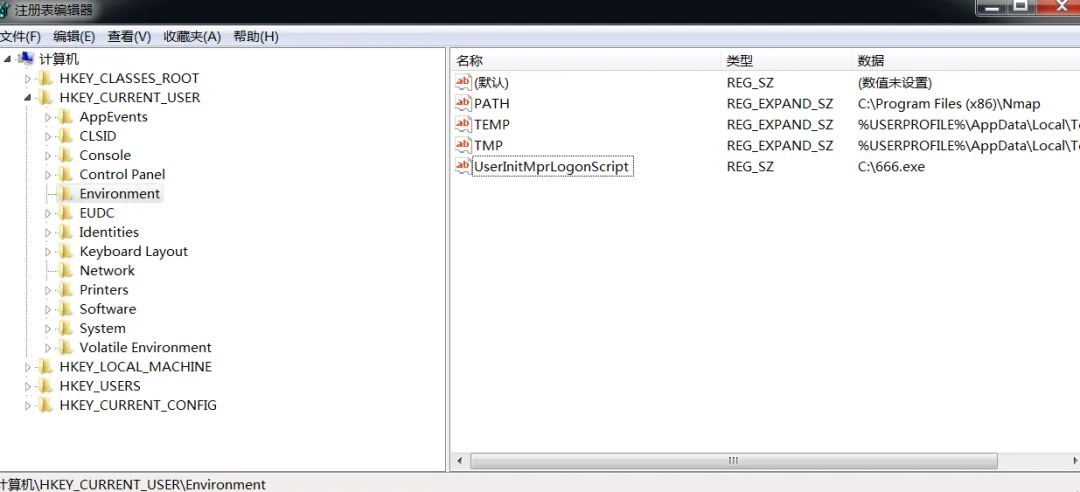Open the 查看(V) menu

129,37
